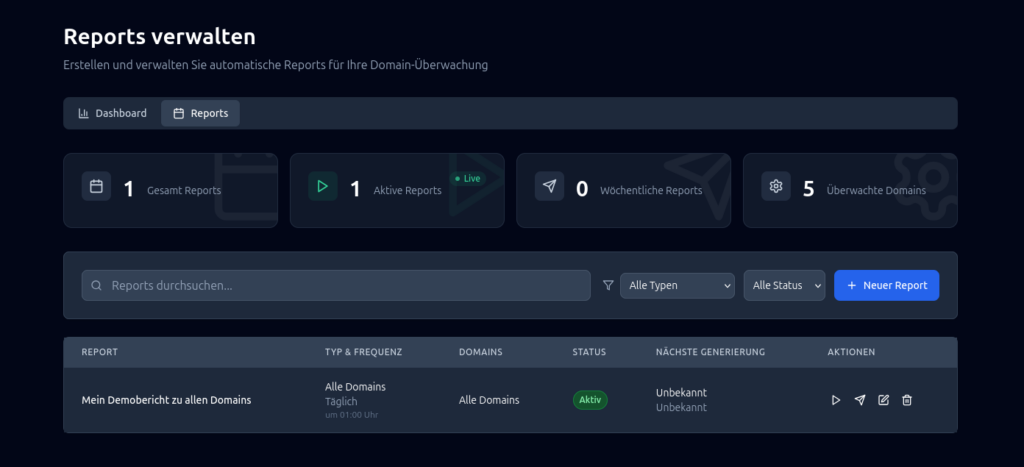Switch to the Dashboard tab
Screen dimensions: 1024x467
pyautogui.click(x=112, y=113)
